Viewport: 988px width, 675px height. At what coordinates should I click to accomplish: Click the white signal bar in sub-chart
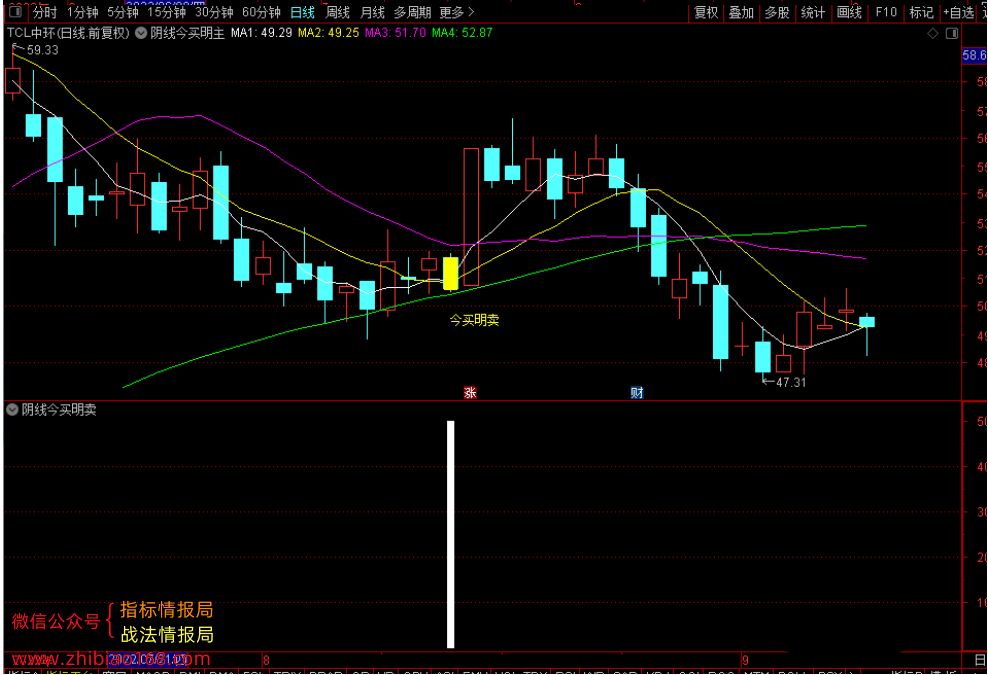coord(451,534)
